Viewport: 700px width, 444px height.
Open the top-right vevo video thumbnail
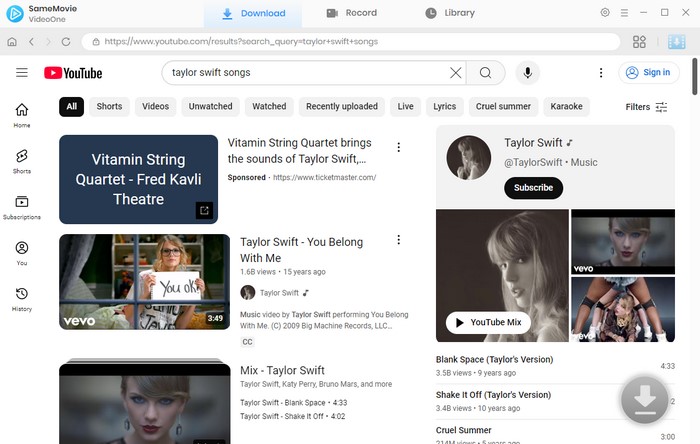[623, 241]
